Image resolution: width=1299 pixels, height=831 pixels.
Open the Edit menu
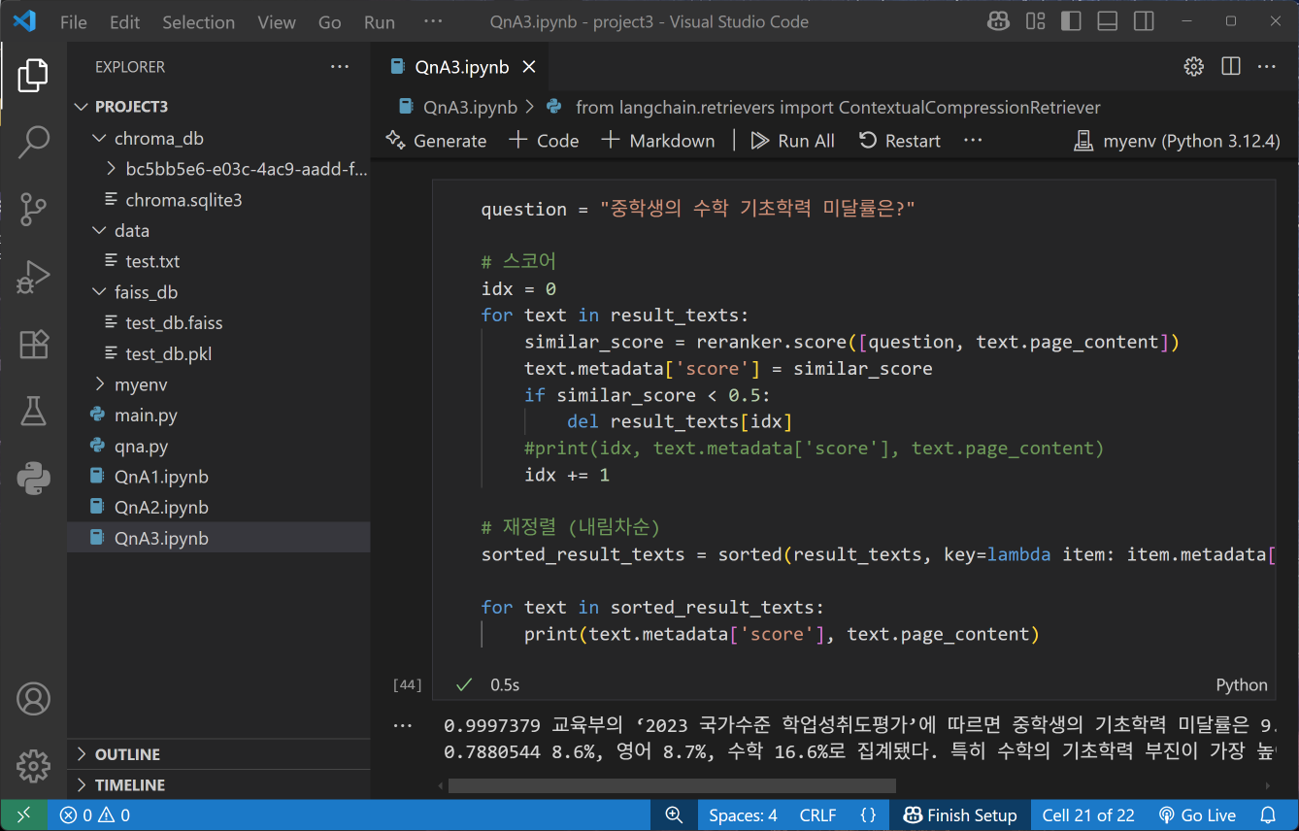pos(125,22)
